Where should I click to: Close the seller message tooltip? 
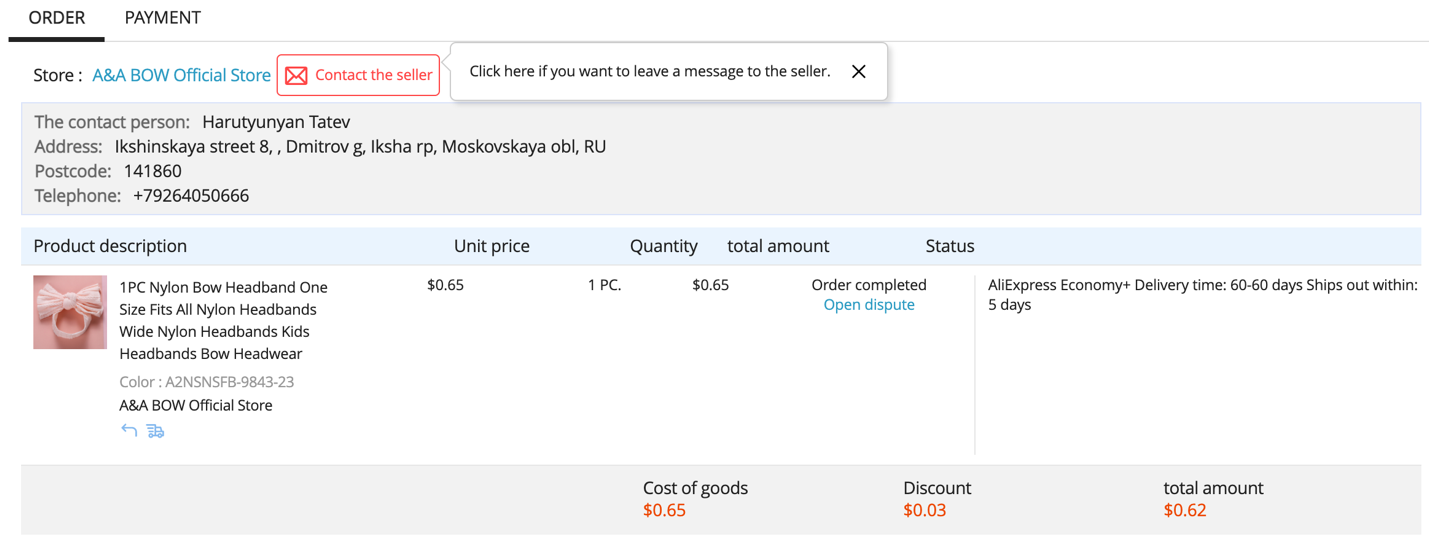point(858,72)
